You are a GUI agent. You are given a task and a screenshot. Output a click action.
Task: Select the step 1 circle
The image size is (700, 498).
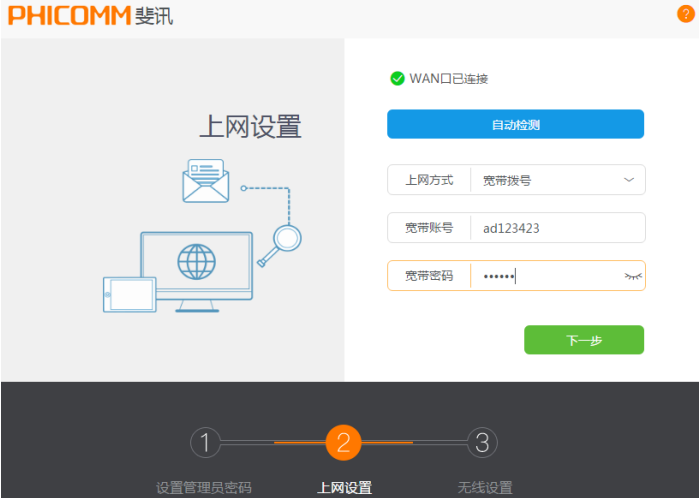click(x=205, y=441)
